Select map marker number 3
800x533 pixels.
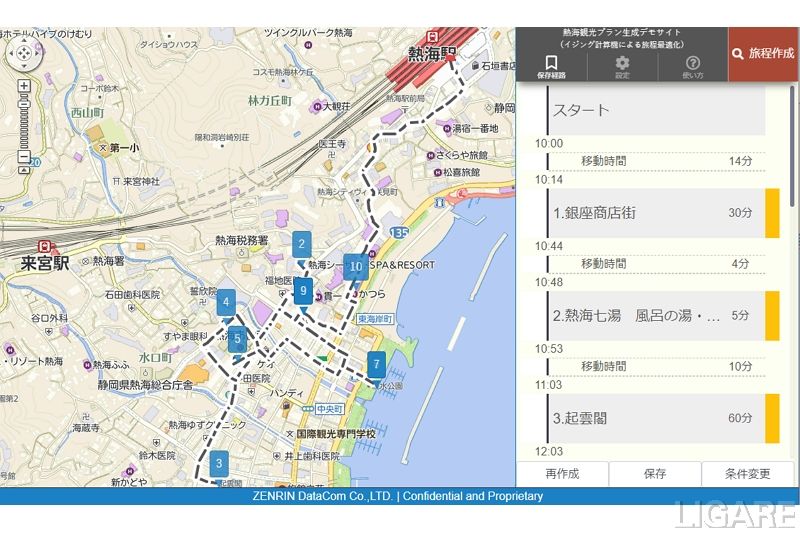(x=219, y=463)
